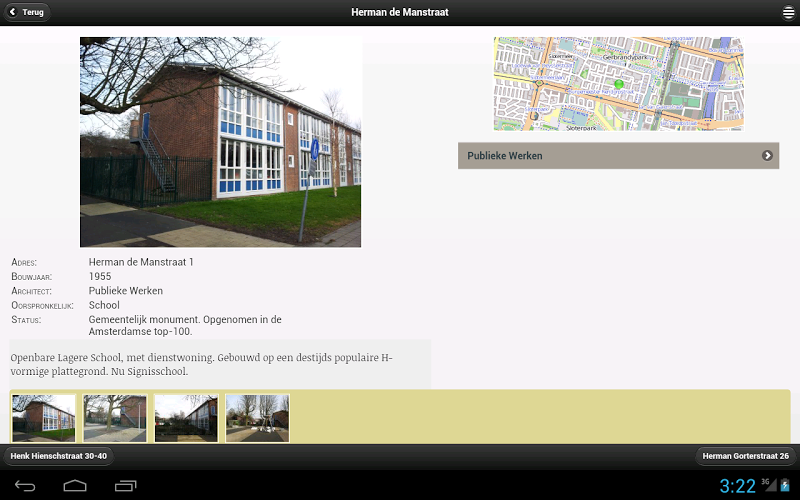This screenshot has height=500, width=800.
Task: Tap the Android back navigation icon
Action: click(x=24, y=486)
